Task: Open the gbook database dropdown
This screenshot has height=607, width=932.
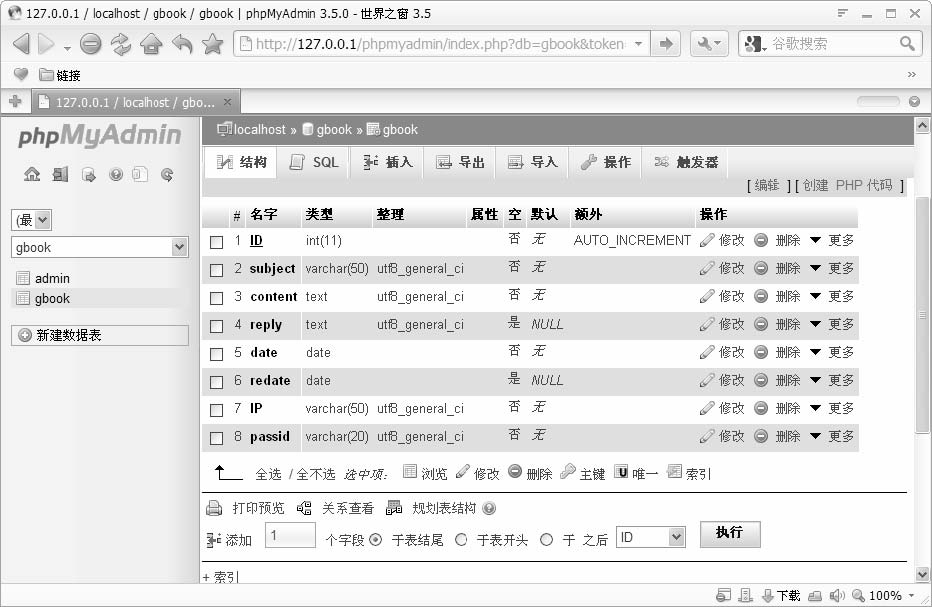Action: click(x=100, y=247)
